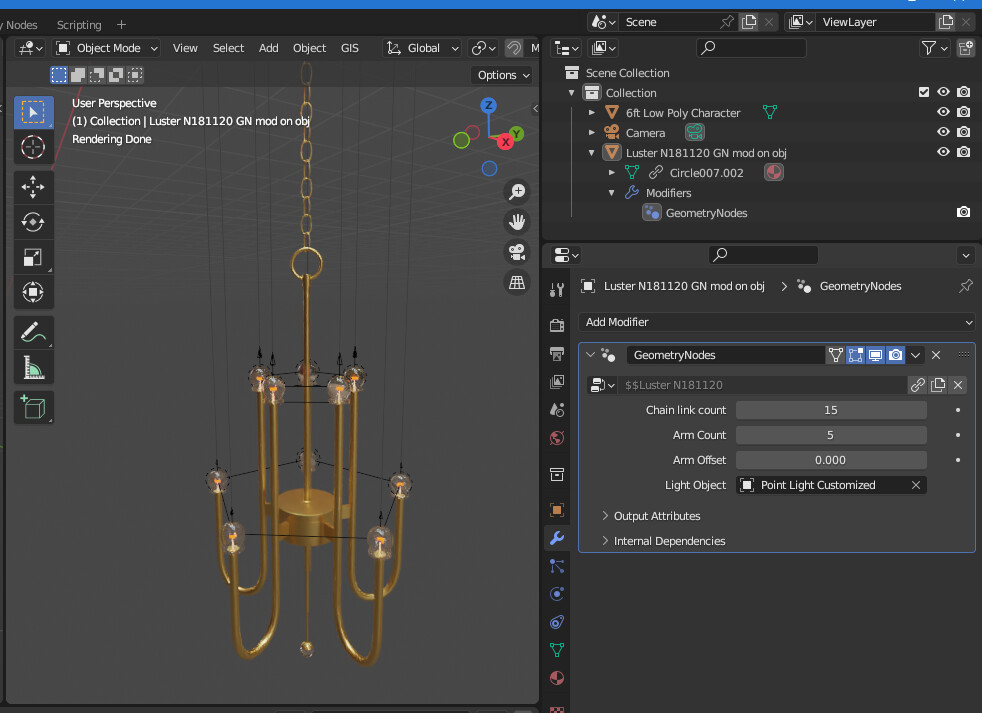
Task: Open the View Layer properties tab
Action: coord(557,382)
